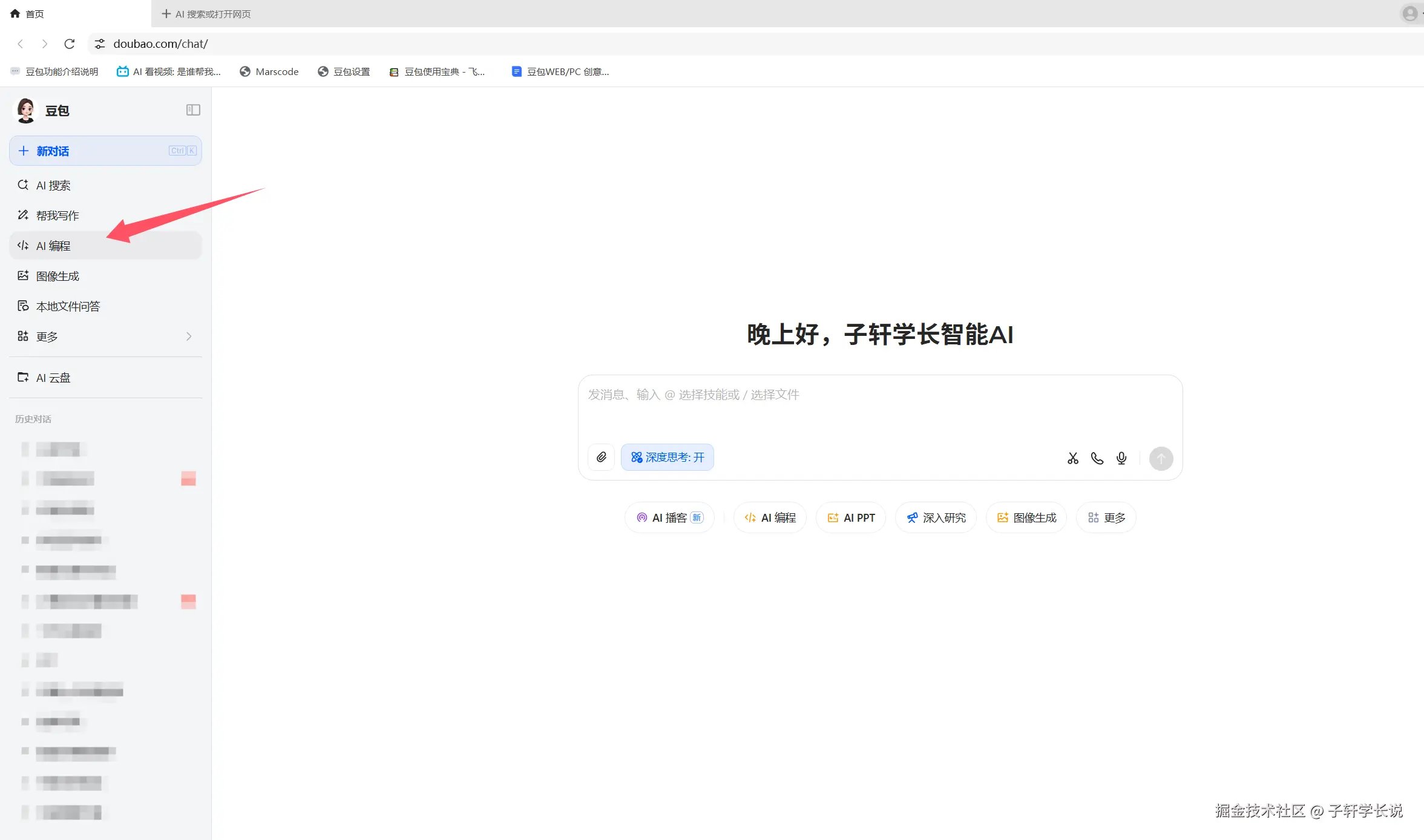Screen dimensions: 1424x840
Task: Open the 更多 chip below input box
Action: pos(1106,517)
